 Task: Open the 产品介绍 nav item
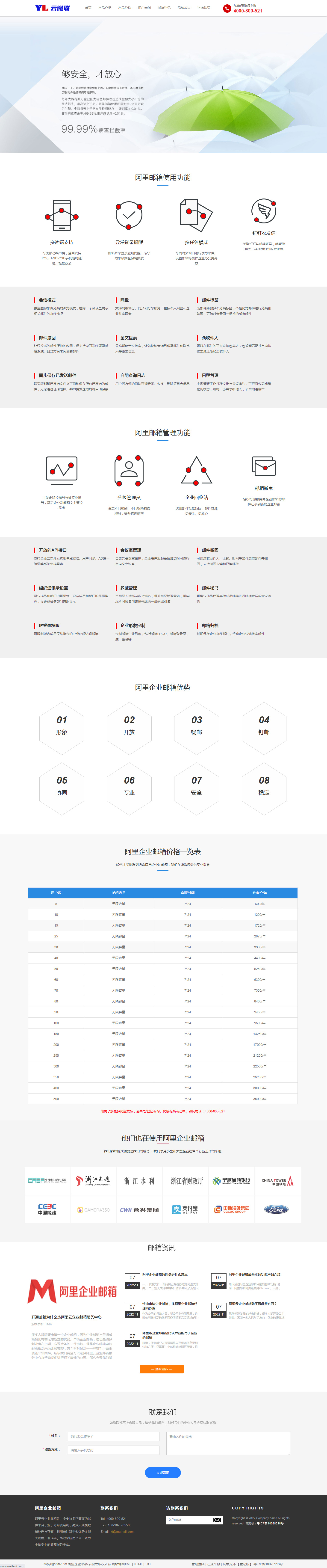105,8
